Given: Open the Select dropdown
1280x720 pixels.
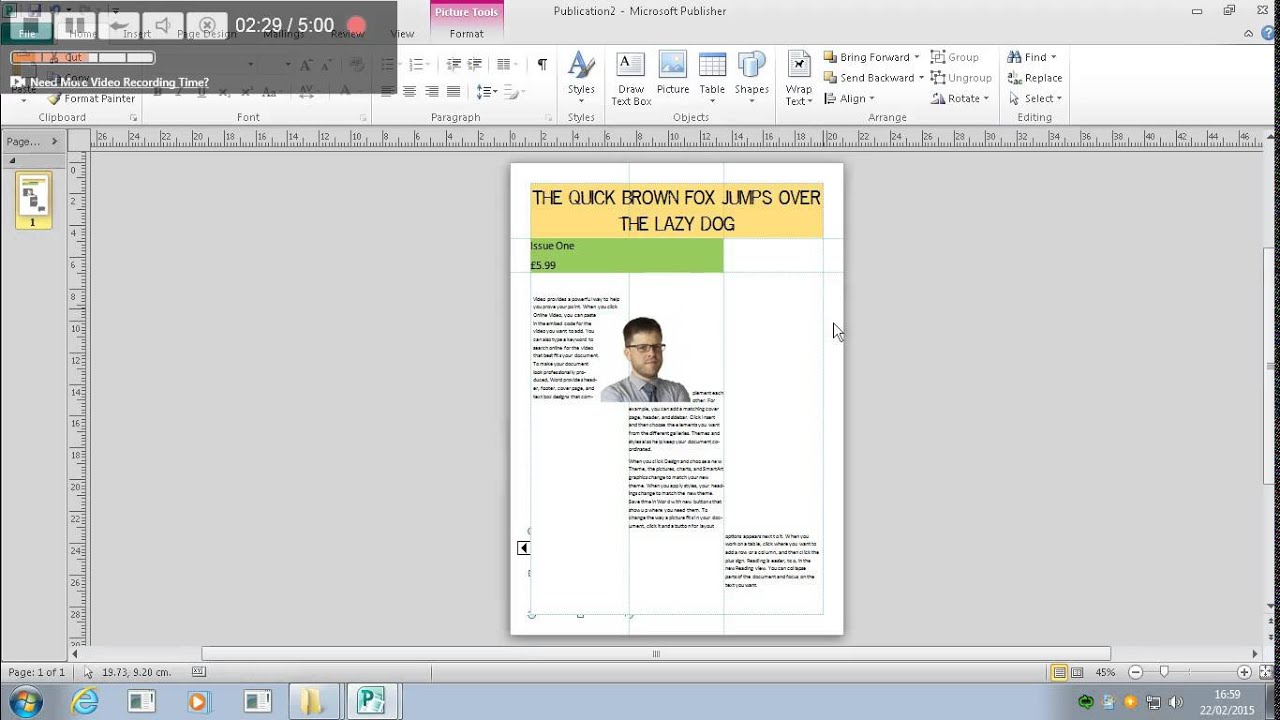Looking at the screenshot, I should pos(1035,98).
